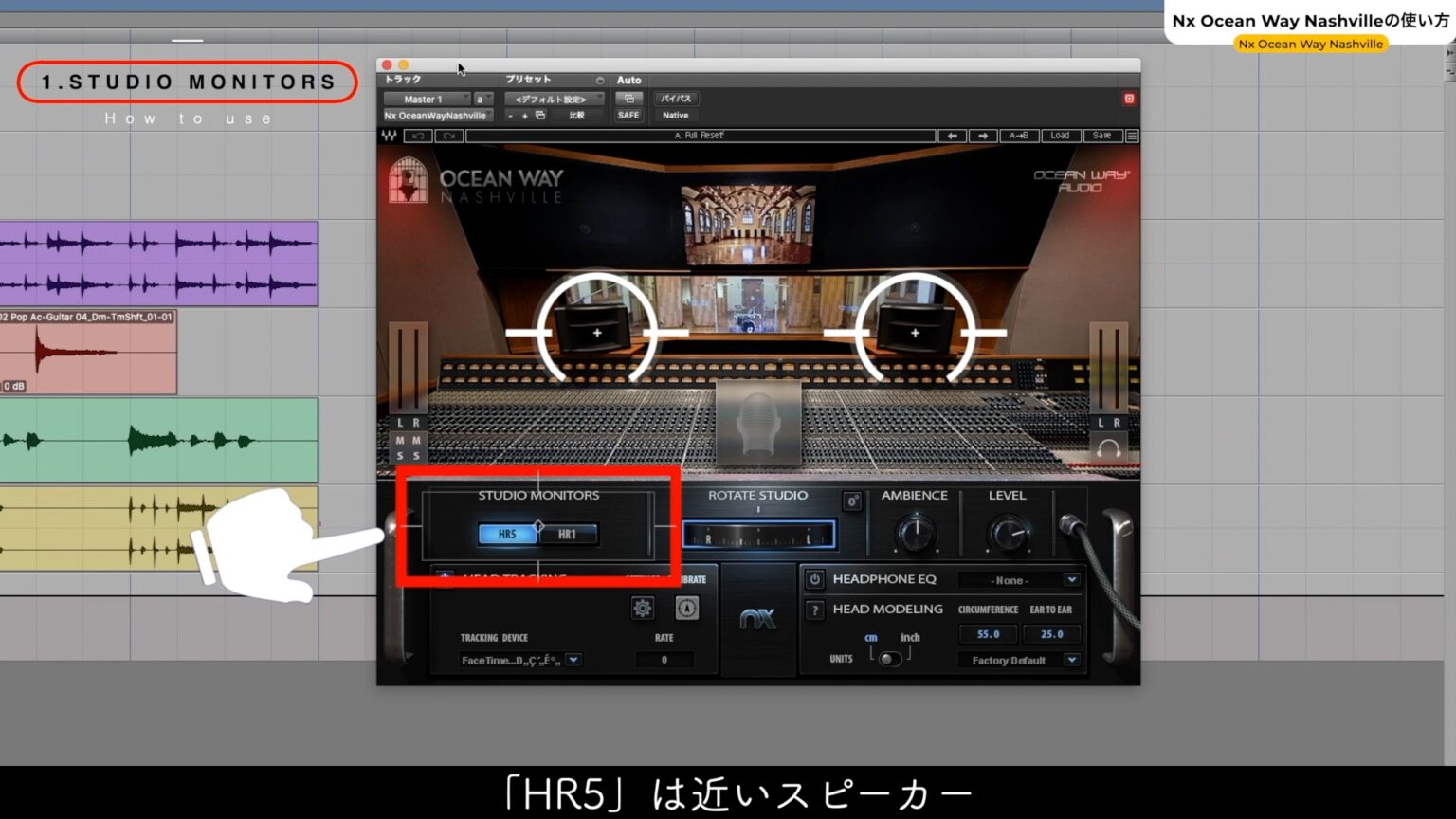Click the Rotate Studio R–L slider
Image resolution: width=1456 pixels, height=819 pixels.
(x=758, y=535)
